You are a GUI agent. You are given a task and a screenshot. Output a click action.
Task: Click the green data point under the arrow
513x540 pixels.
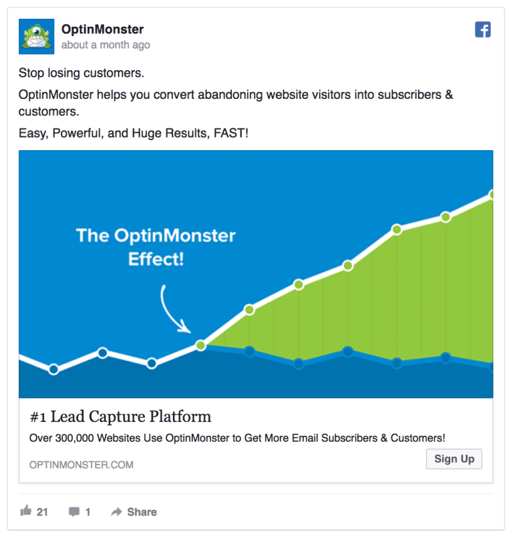[201, 345]
